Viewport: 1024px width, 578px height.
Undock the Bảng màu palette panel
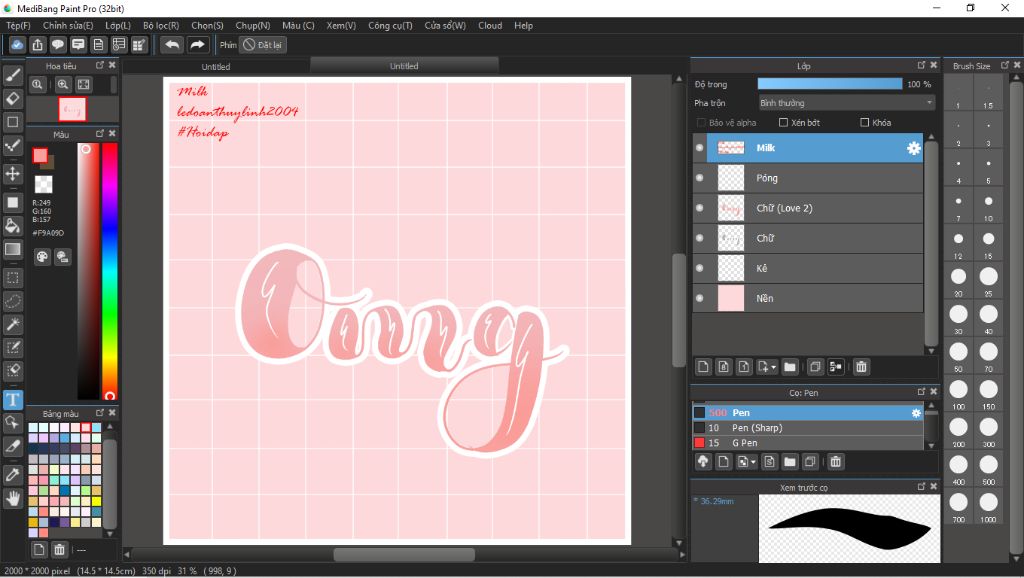100,413
